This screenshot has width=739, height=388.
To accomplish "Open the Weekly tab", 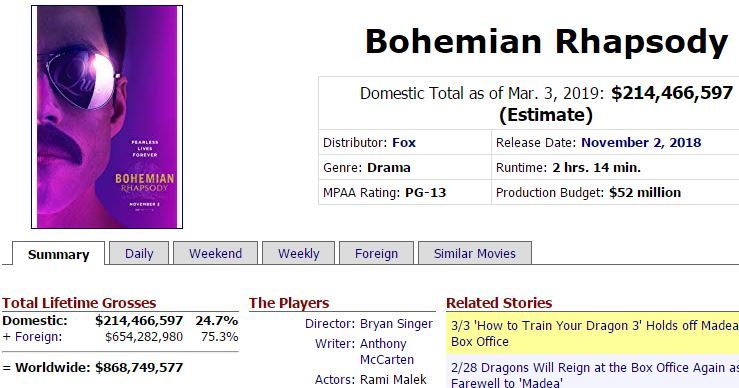I will click(298, 253).
